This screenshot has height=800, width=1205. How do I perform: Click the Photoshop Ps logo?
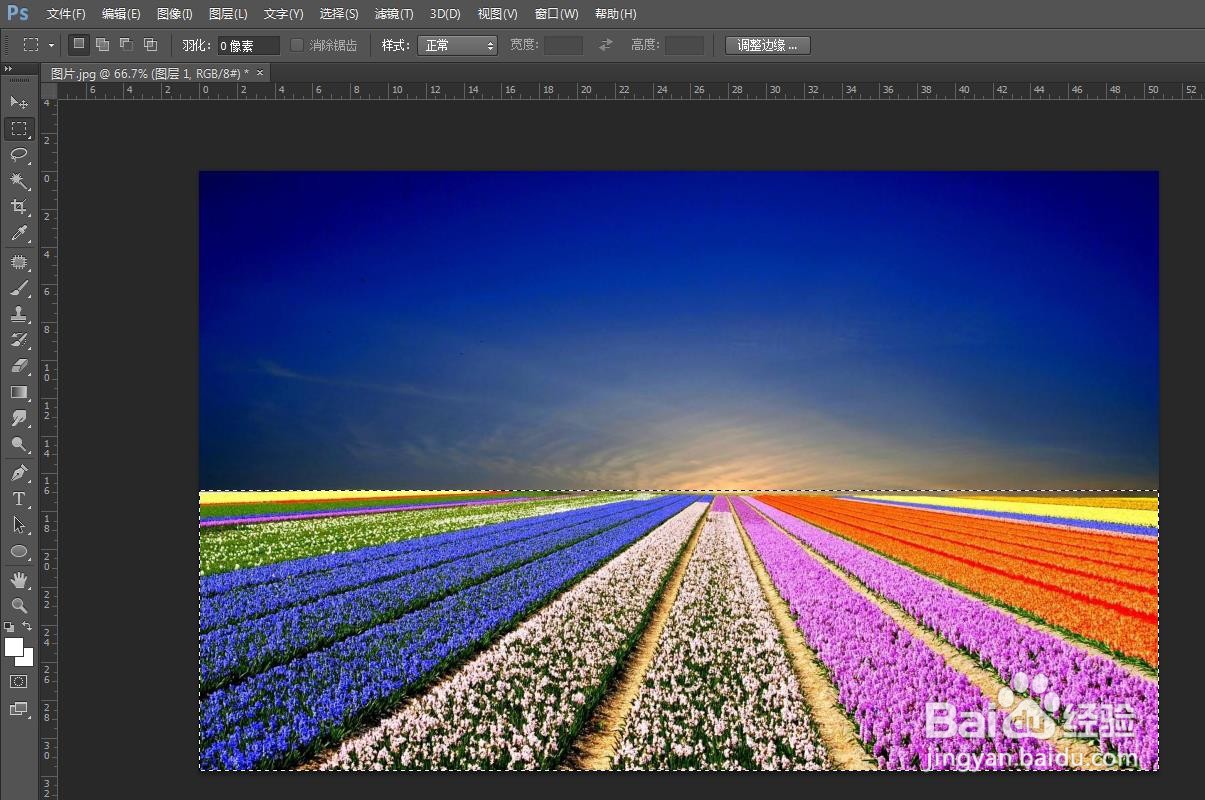coord(18,13)
